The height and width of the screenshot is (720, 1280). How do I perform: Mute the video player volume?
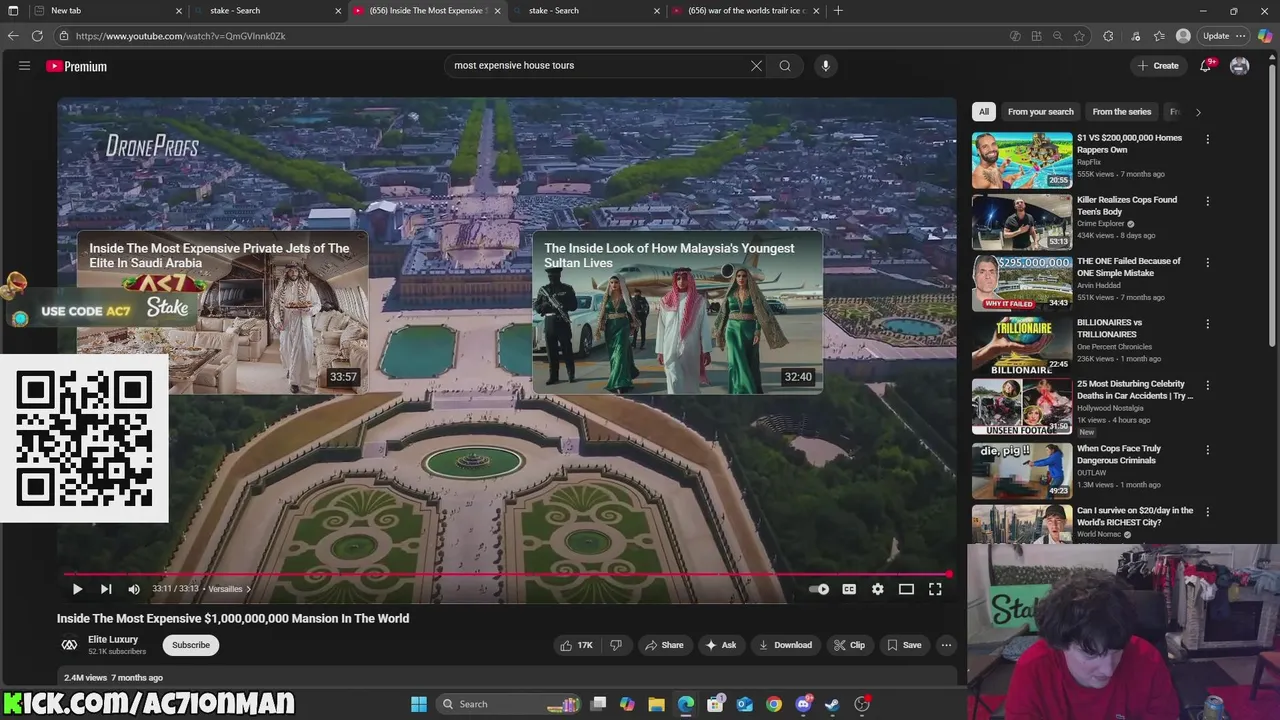pyautogui.click(x=134, y=589)
